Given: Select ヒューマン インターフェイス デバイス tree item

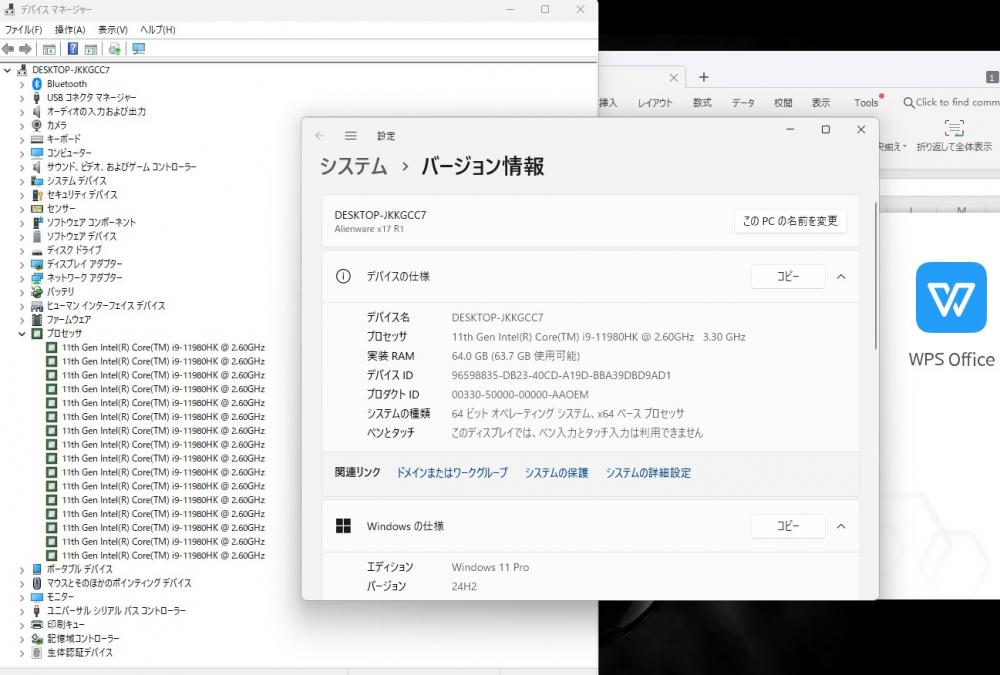Looking at the screenshot, I should pos(106,306).
